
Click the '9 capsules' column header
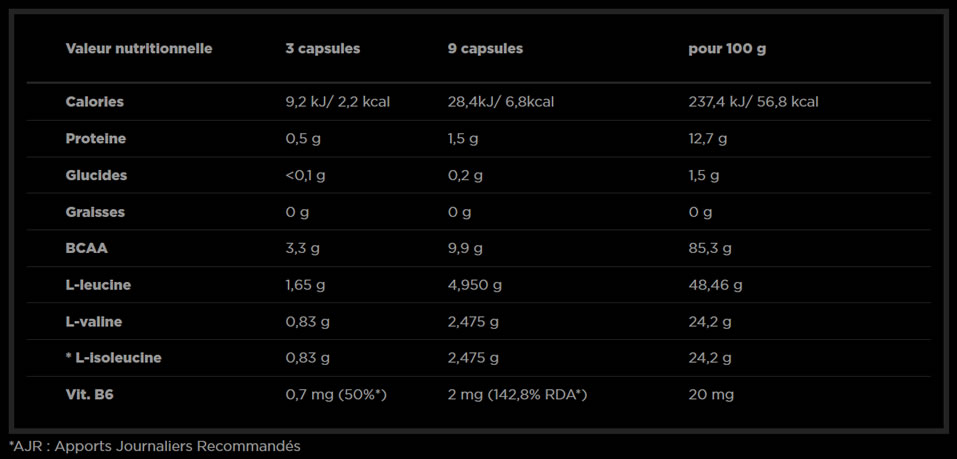click(x=485, y=49)
